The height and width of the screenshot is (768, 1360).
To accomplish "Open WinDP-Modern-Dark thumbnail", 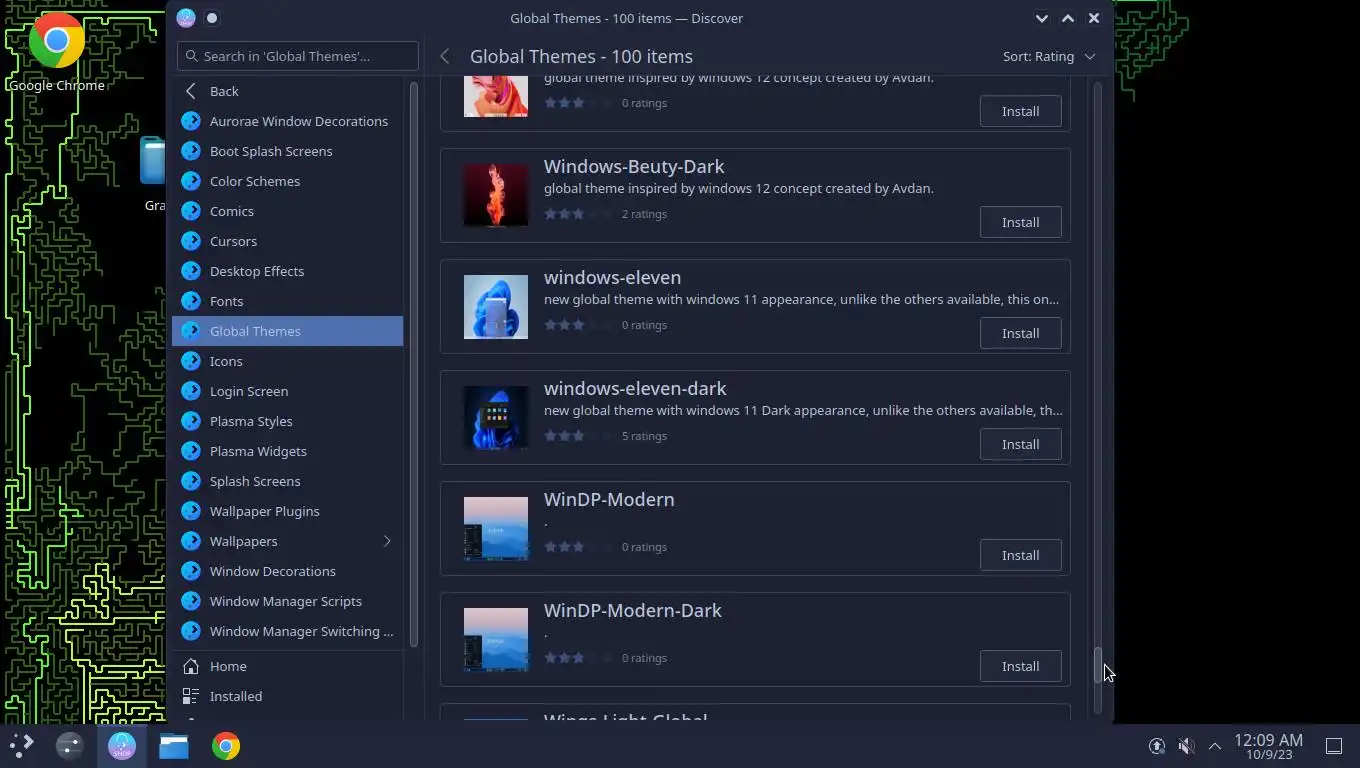I will point(496,639).
